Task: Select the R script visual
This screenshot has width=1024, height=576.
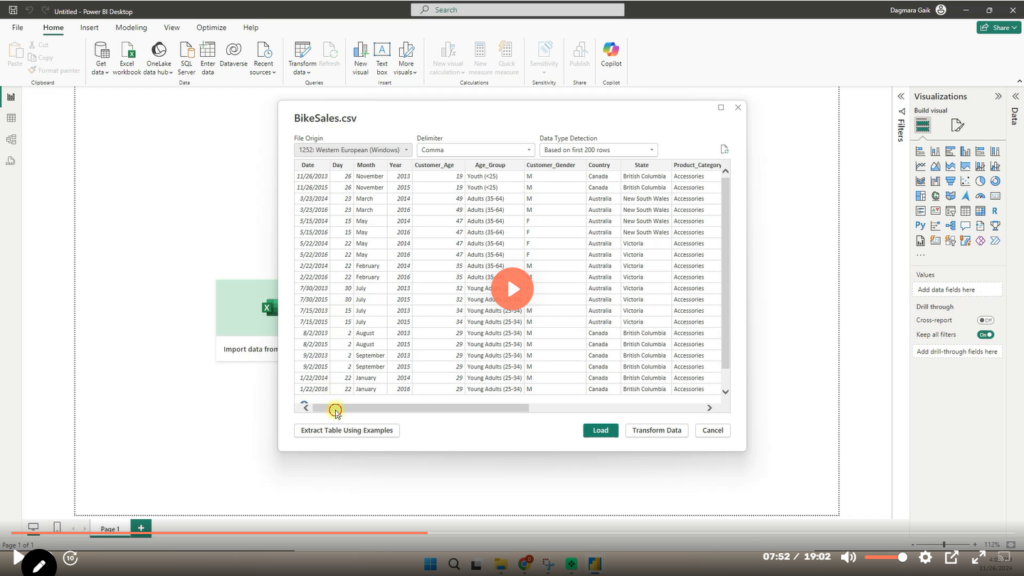Action: tap(995, 211)
